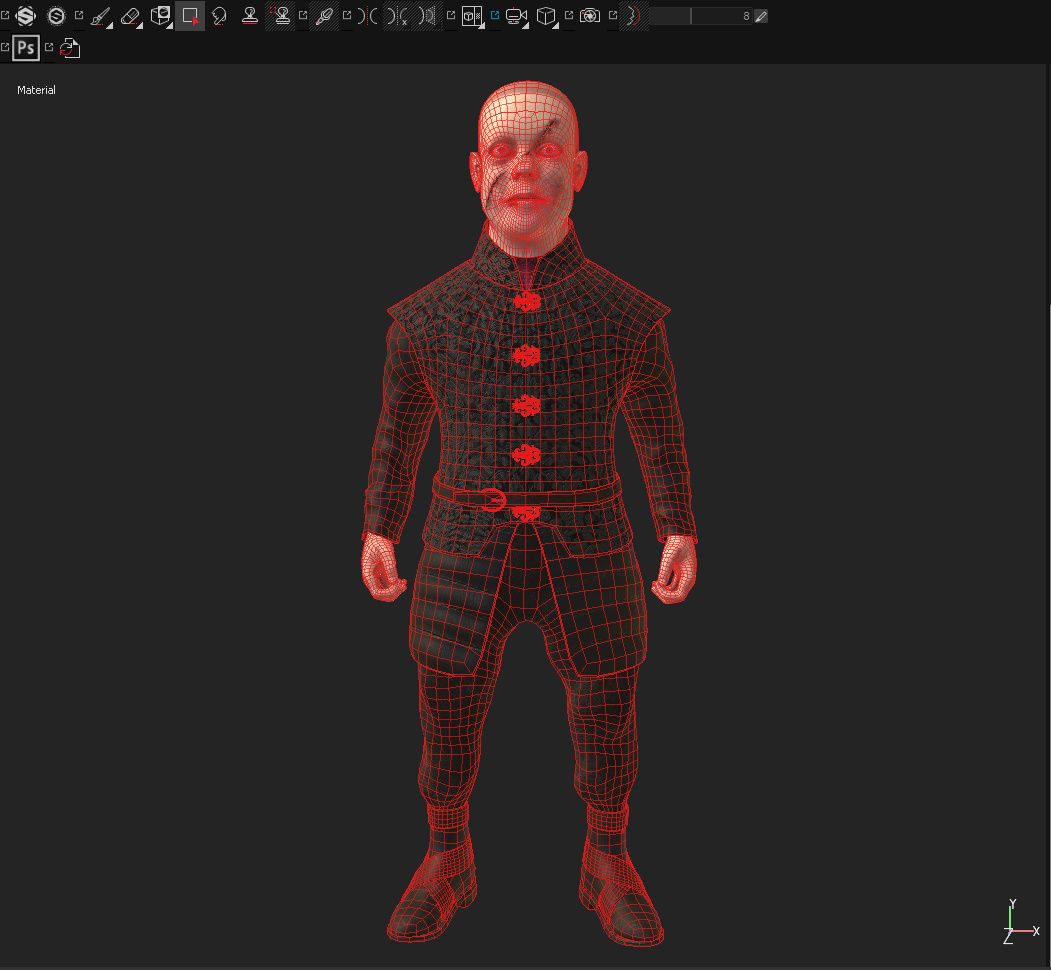Image resolution: width=1051 pixels, height=970 pixels.
Task: Click the blue undock handle before camera icon
Action: coord(495,15)
